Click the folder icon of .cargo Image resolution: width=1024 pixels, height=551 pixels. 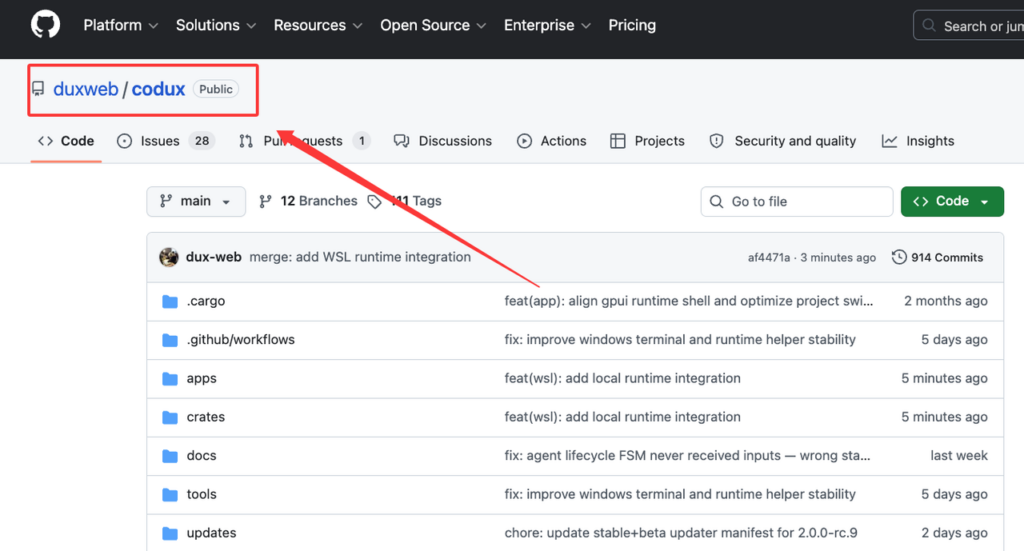point(170,301)
